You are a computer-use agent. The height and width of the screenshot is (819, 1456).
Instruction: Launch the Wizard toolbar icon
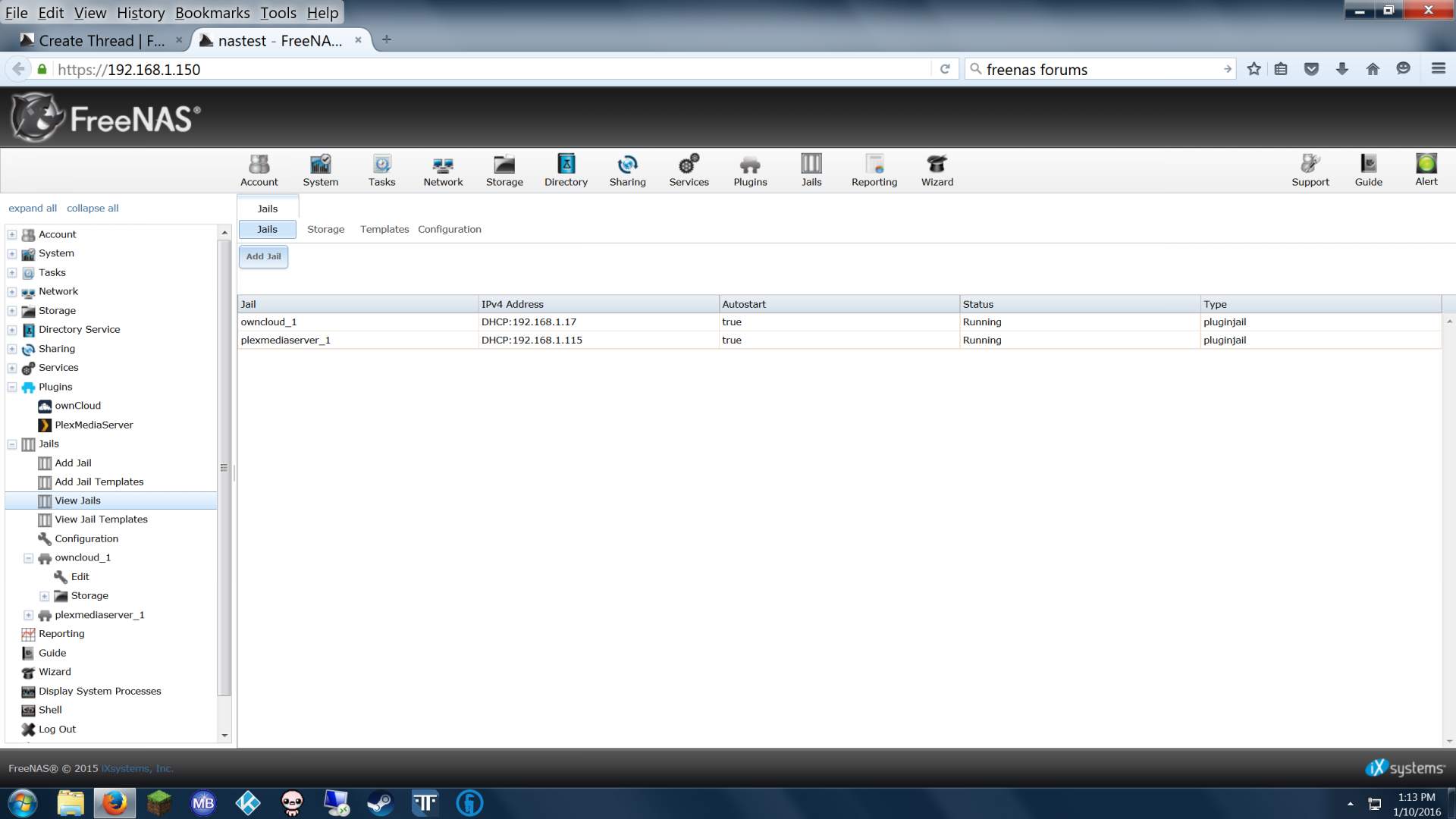pyautogui.click(x=937, y=171)
